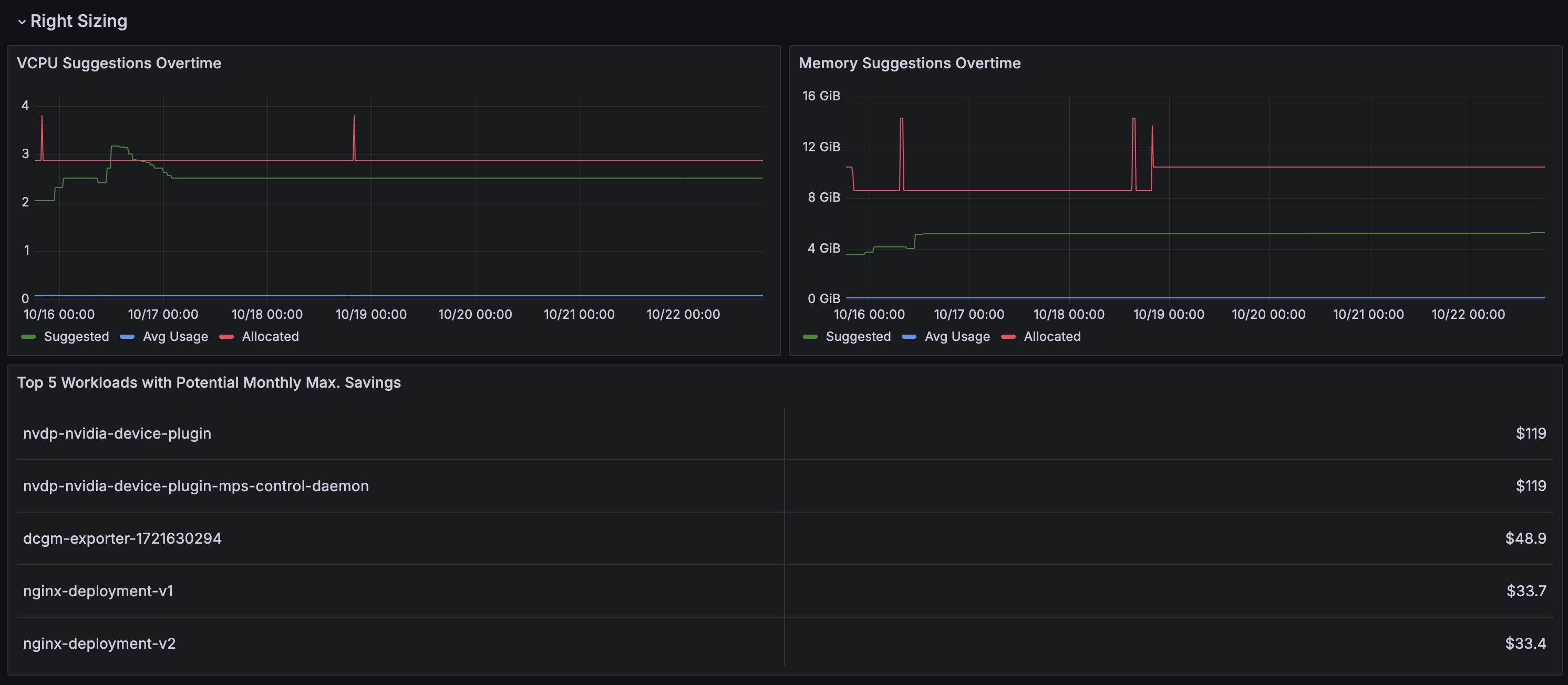Toggle the Suggested series in the VCPU legend
Image resolution: width=1568 pixels, height=685 pixels.
coord(76,336)
